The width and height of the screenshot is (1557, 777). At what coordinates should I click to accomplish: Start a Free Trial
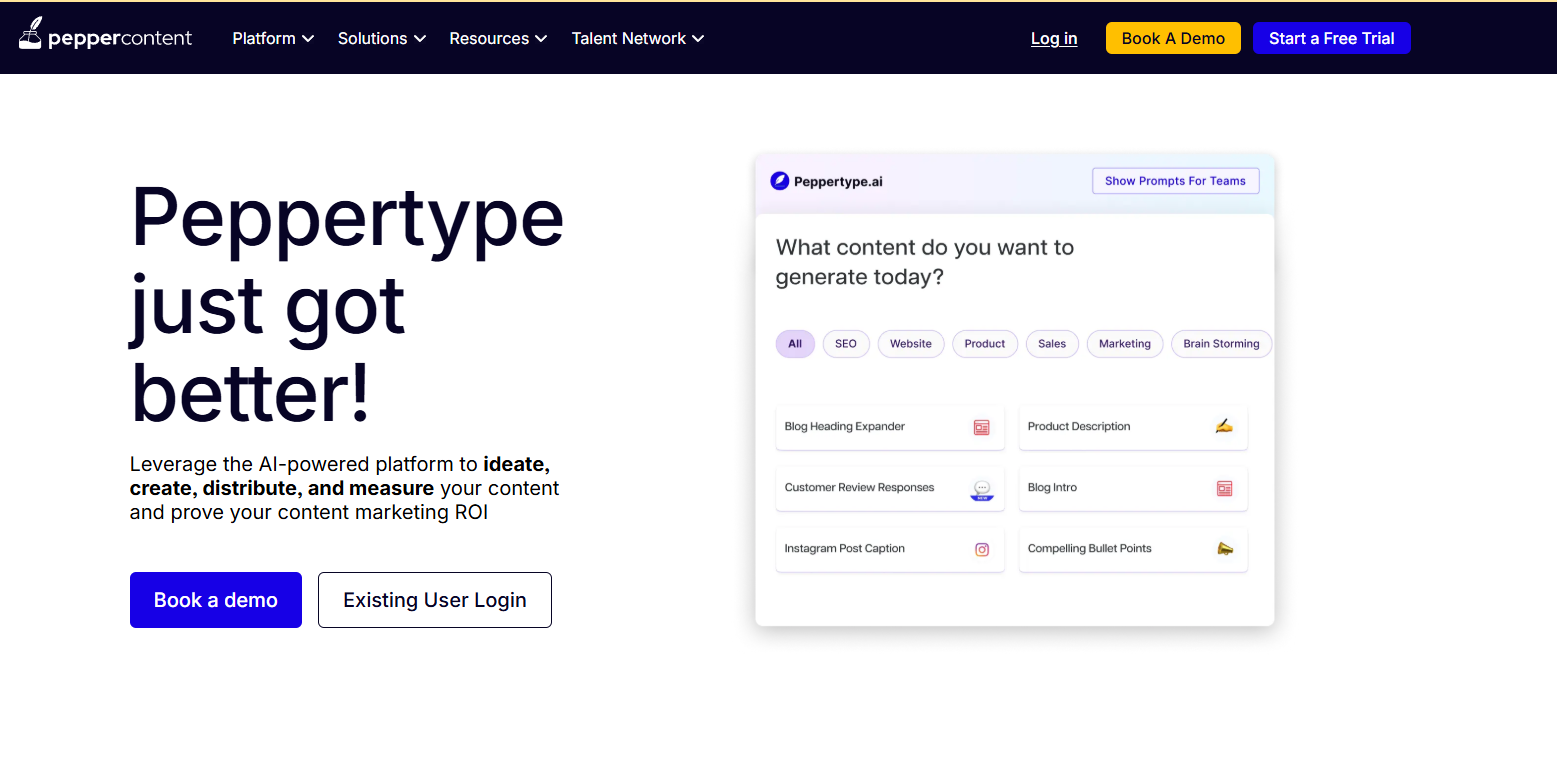pos(1332,38)
